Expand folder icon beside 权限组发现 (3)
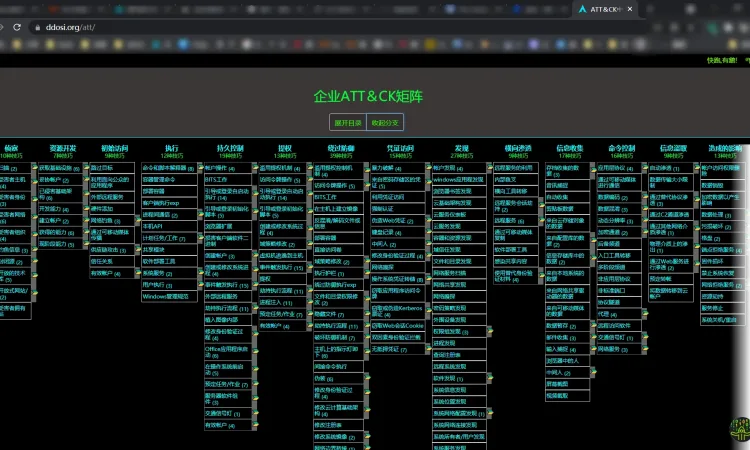The image size is (750, 450). tap(490, 331)
